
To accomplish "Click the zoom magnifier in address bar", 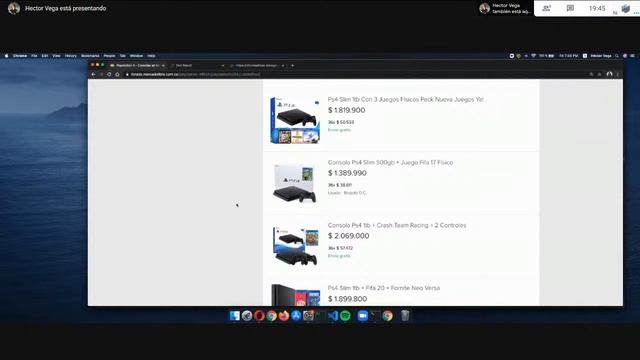I will (x=591, y=74).
